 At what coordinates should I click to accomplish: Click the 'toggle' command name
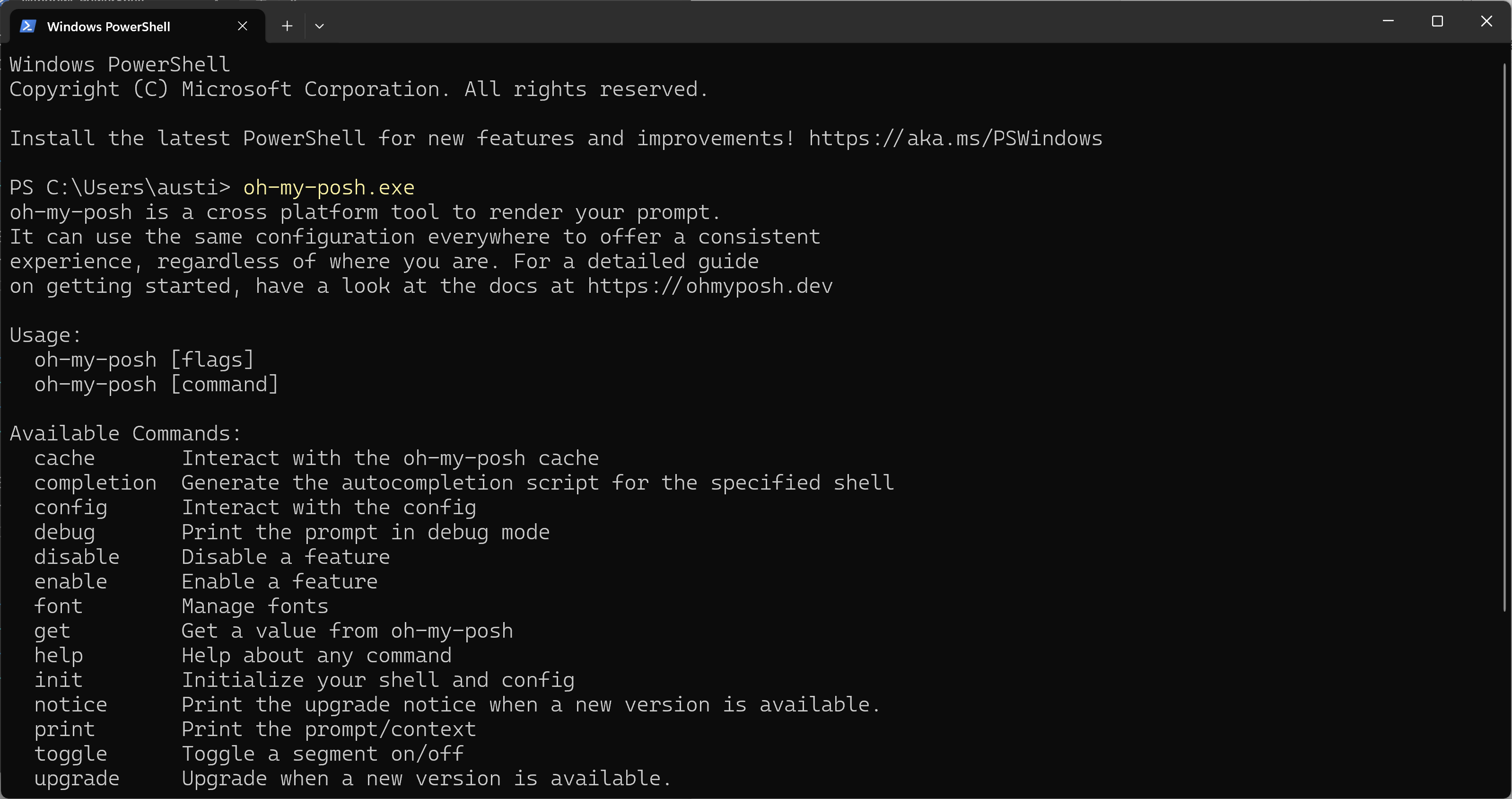click(x=70, y=754)
